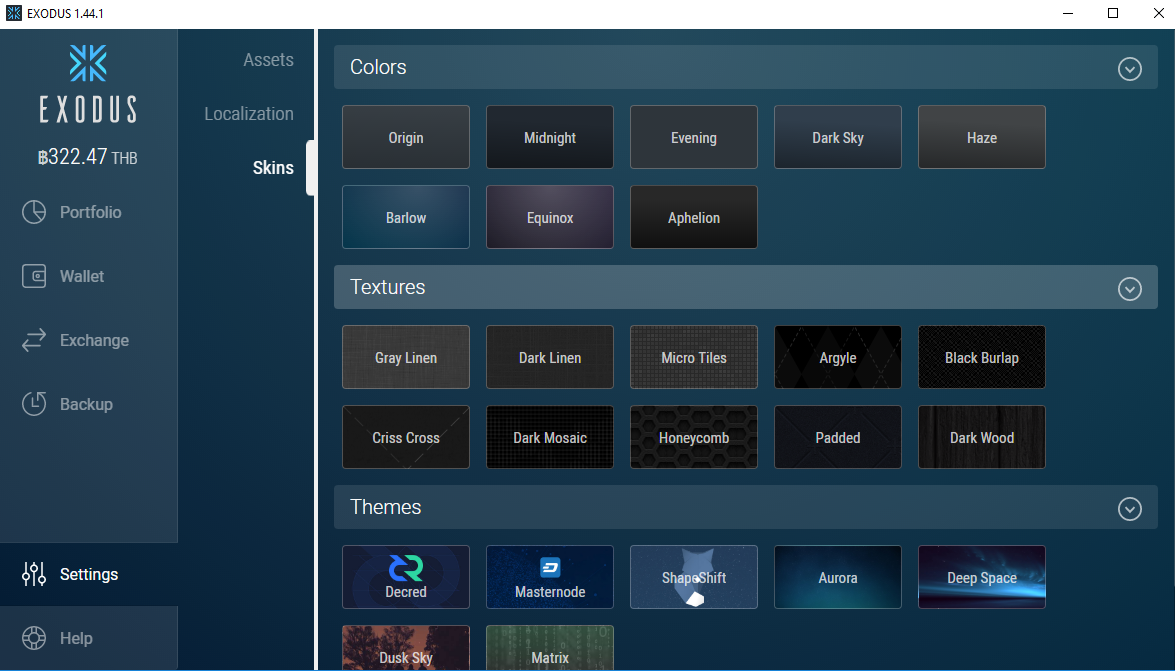
Task: Choose the Argyle texture
Action: coord(838,358)
